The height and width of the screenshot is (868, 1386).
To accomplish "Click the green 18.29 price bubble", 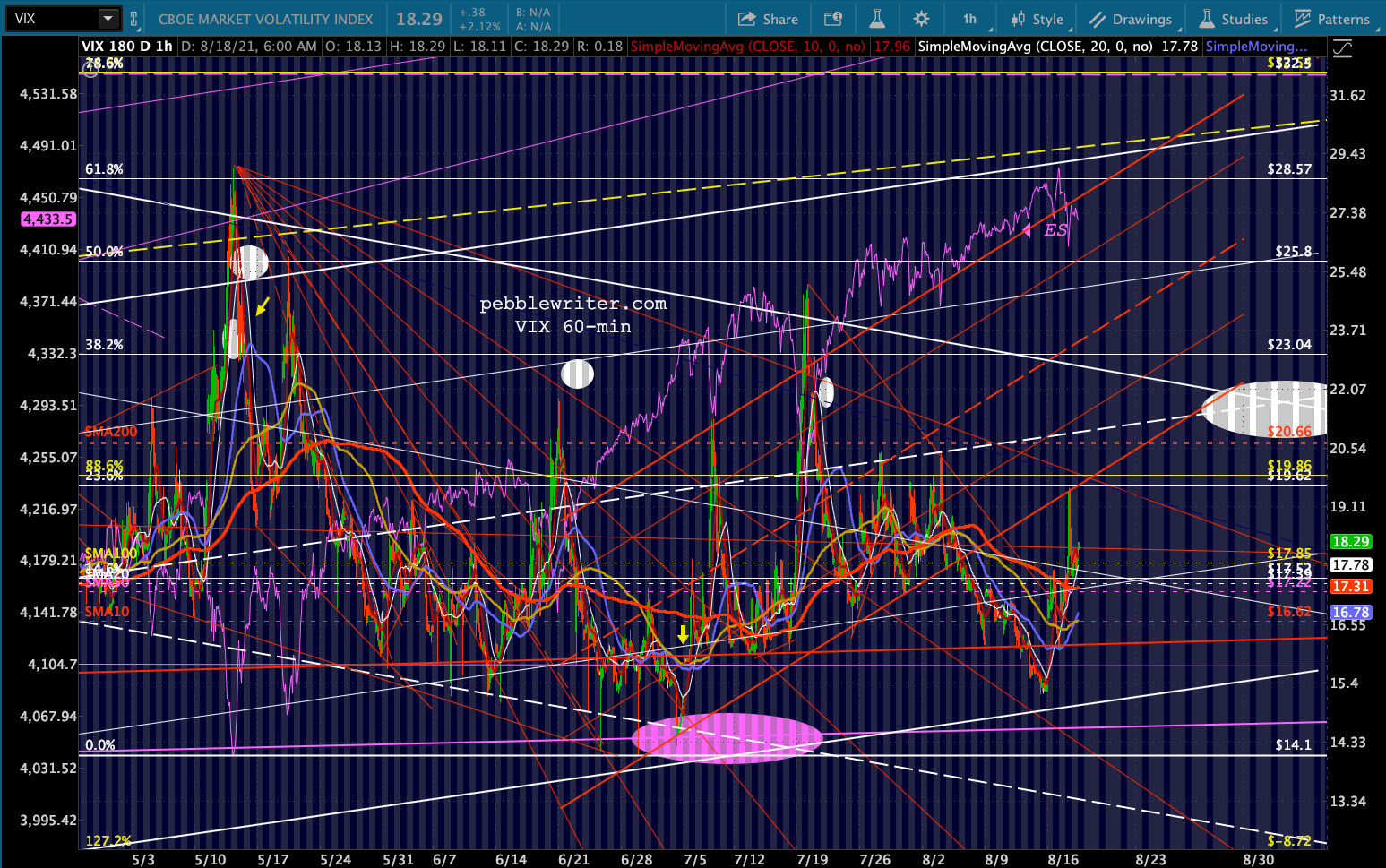I will 1350,541.
